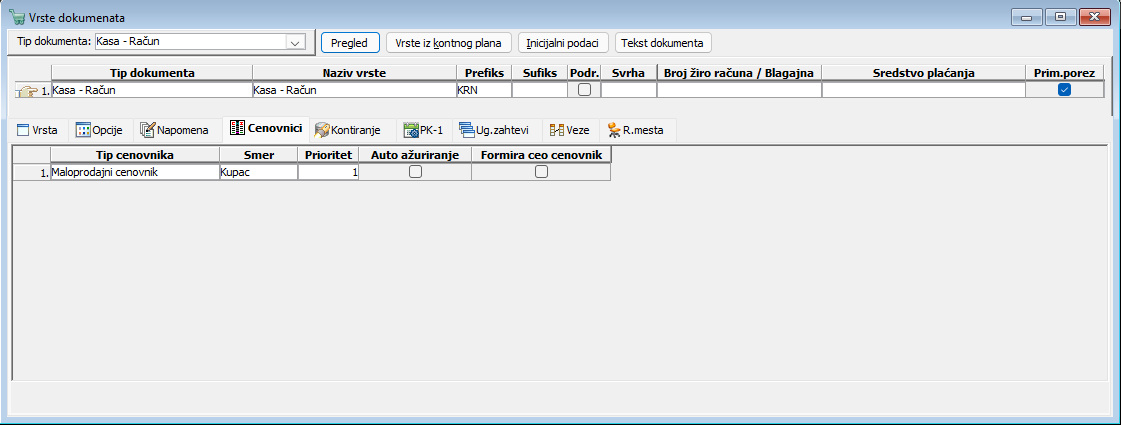Open the R.mesta tab

click(x=636, y=130)
